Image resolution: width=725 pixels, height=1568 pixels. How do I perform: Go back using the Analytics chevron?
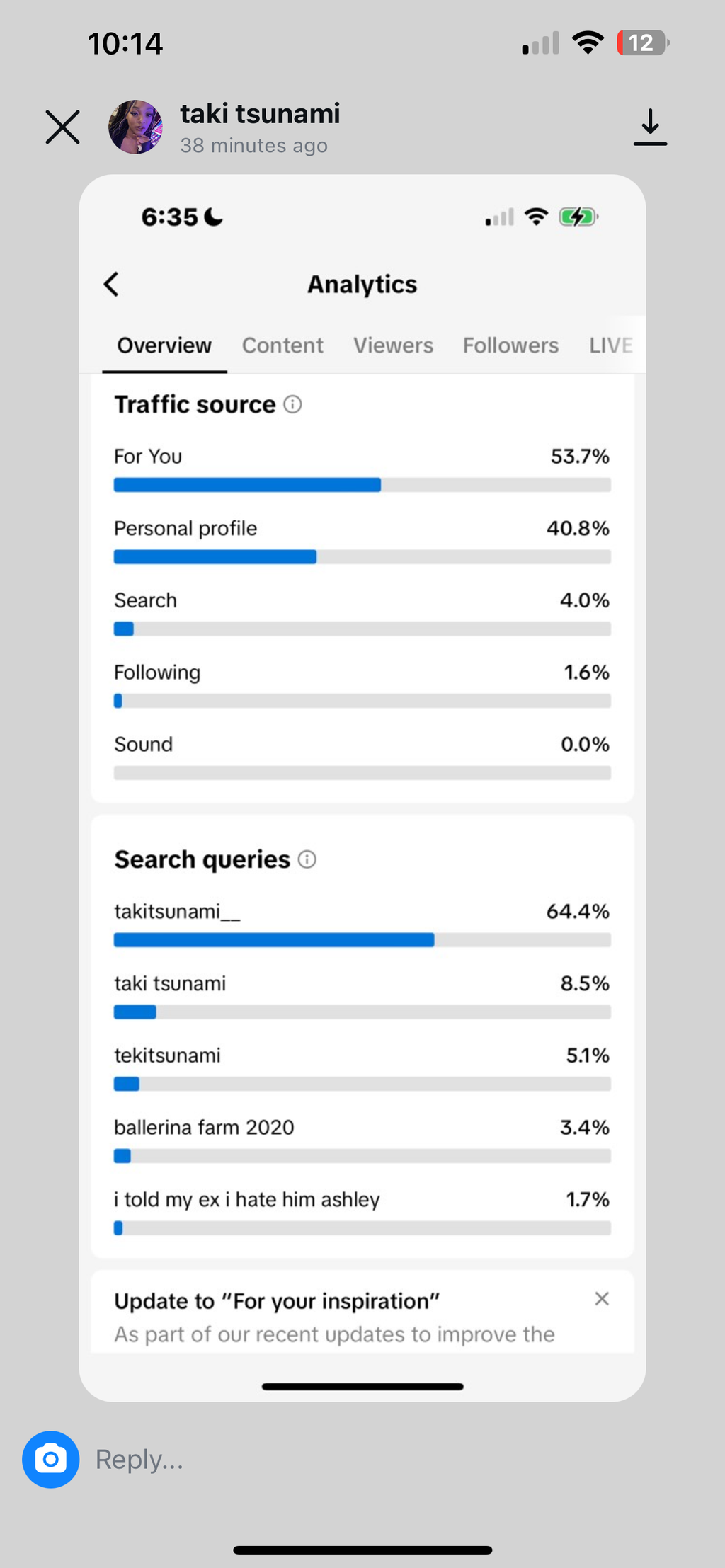point(111,284)
